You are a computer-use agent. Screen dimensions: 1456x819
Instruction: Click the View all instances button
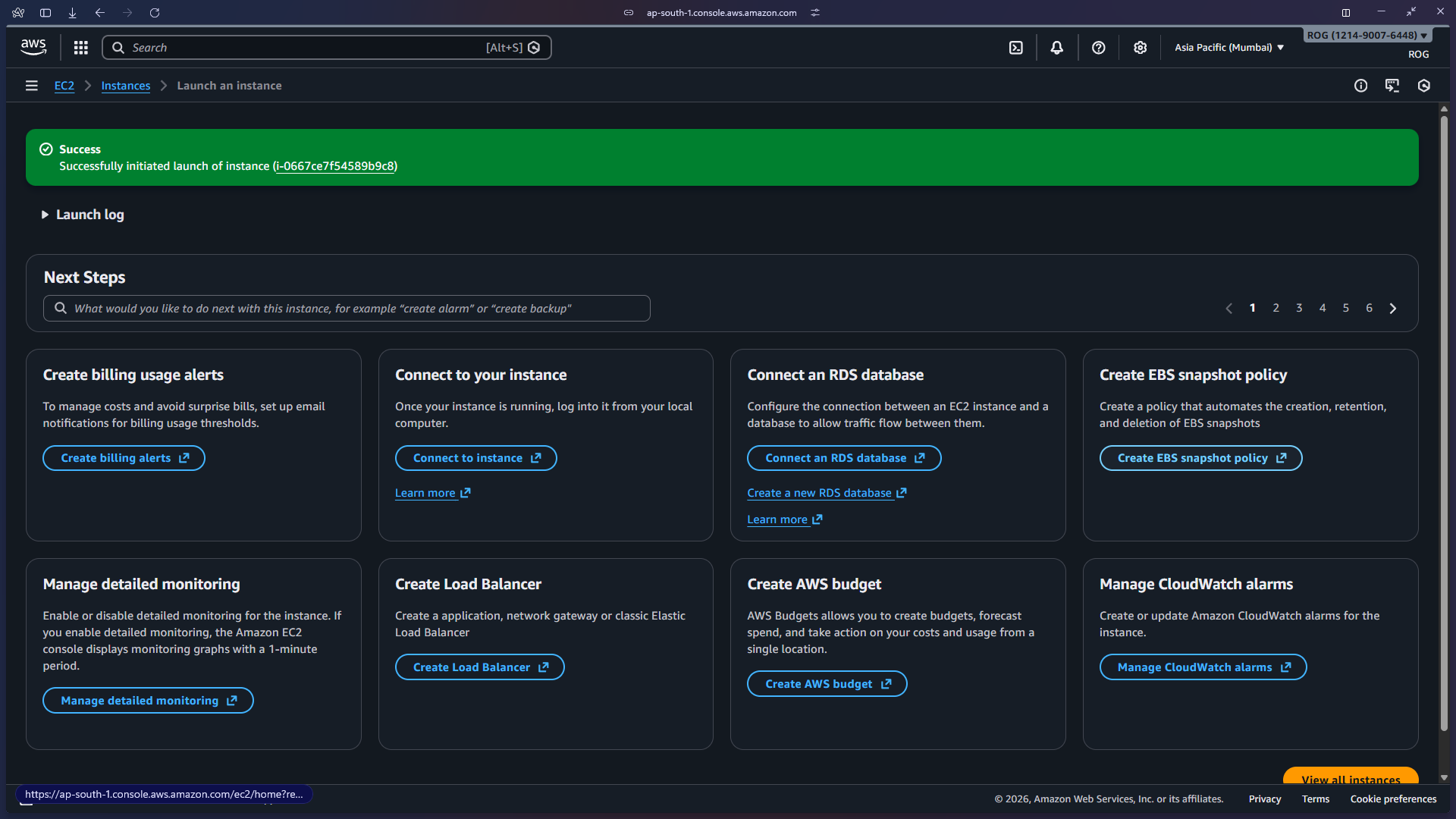pos(1350,780)
